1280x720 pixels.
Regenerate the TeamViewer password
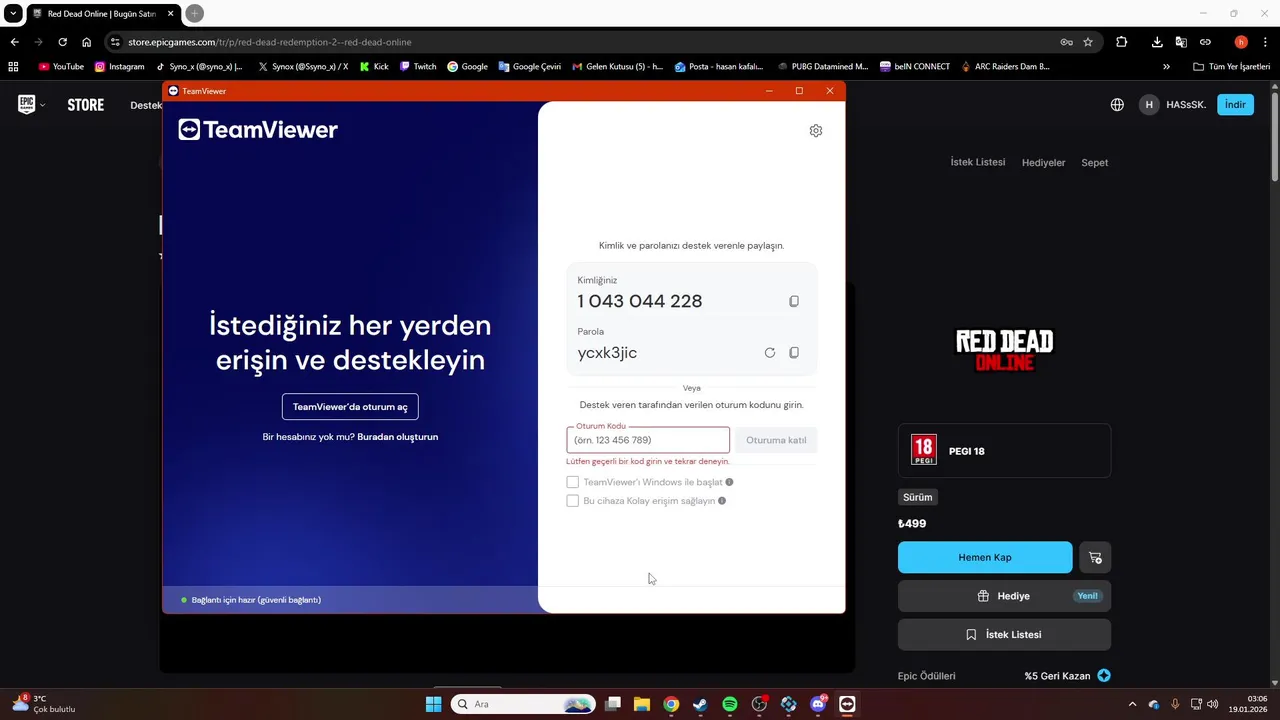[x=770, y=353]
